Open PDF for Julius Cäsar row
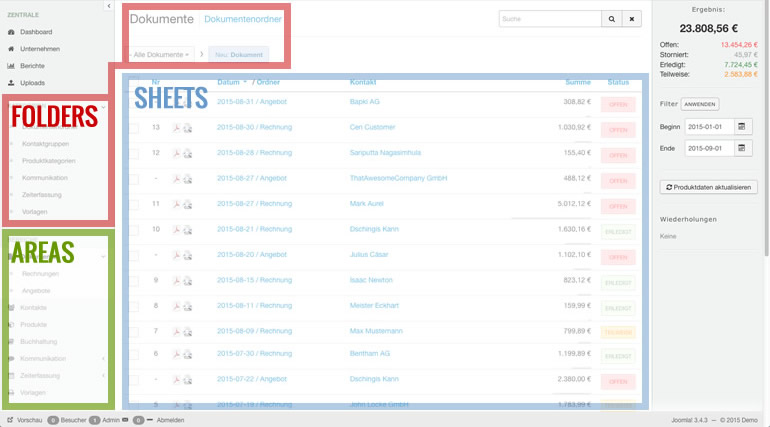770x427 pixels. [176, 256]
